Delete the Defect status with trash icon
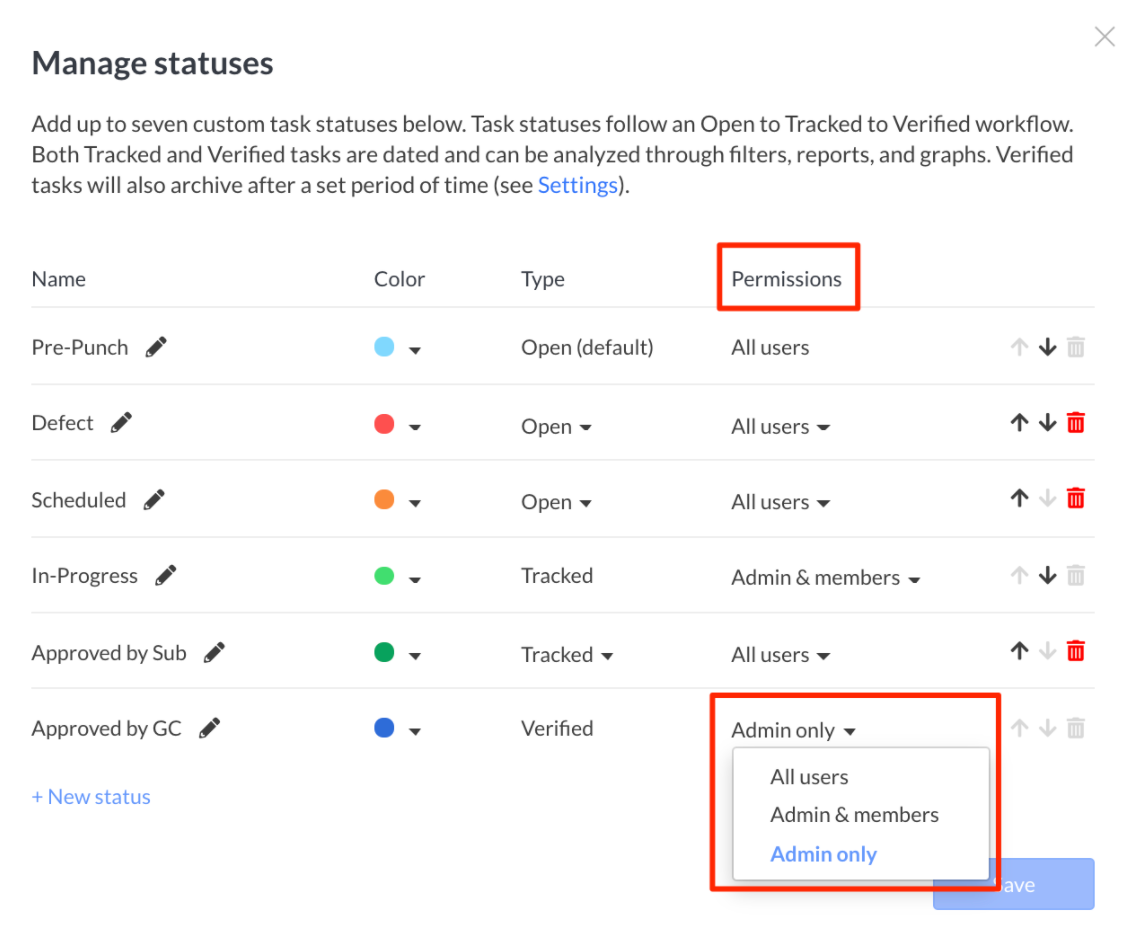This screenshot has height=934, width=1134. [x=1075, y=423]
